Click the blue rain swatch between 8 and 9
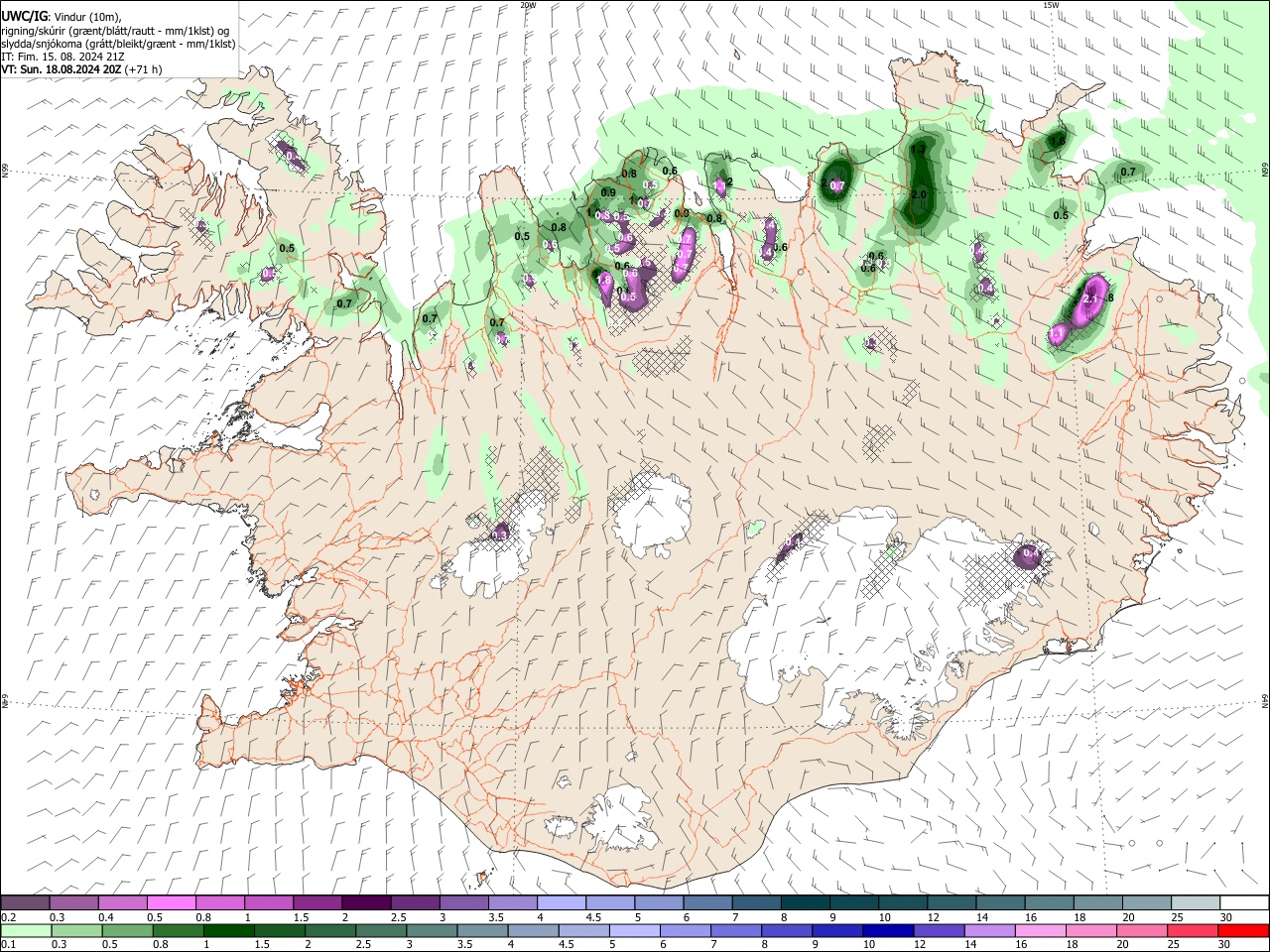 tap(785, 930)
